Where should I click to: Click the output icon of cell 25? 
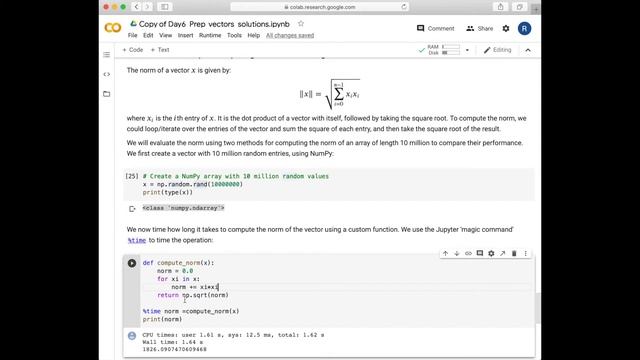pos(132,209)
